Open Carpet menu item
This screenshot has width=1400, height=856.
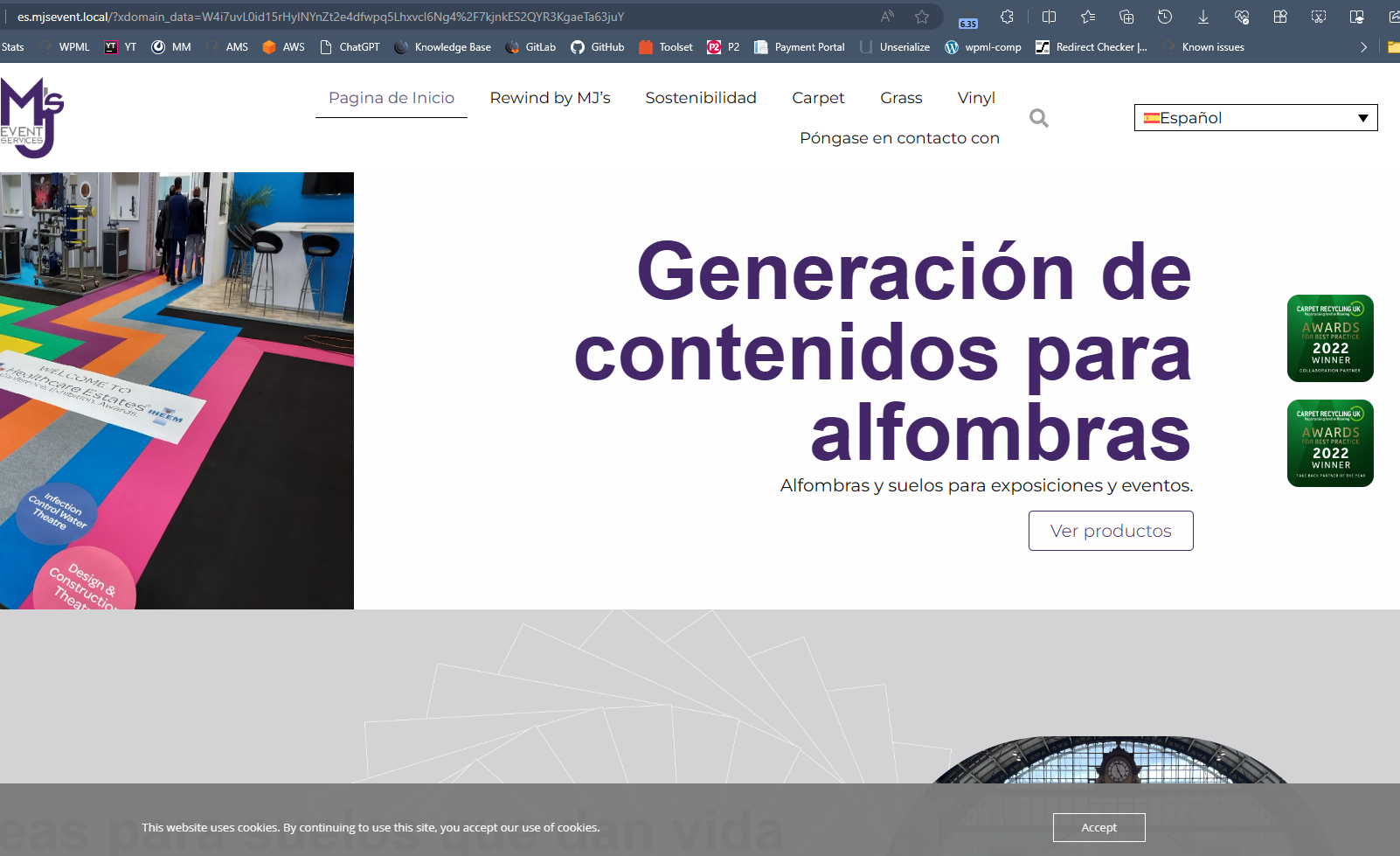(x=818, y=98)
